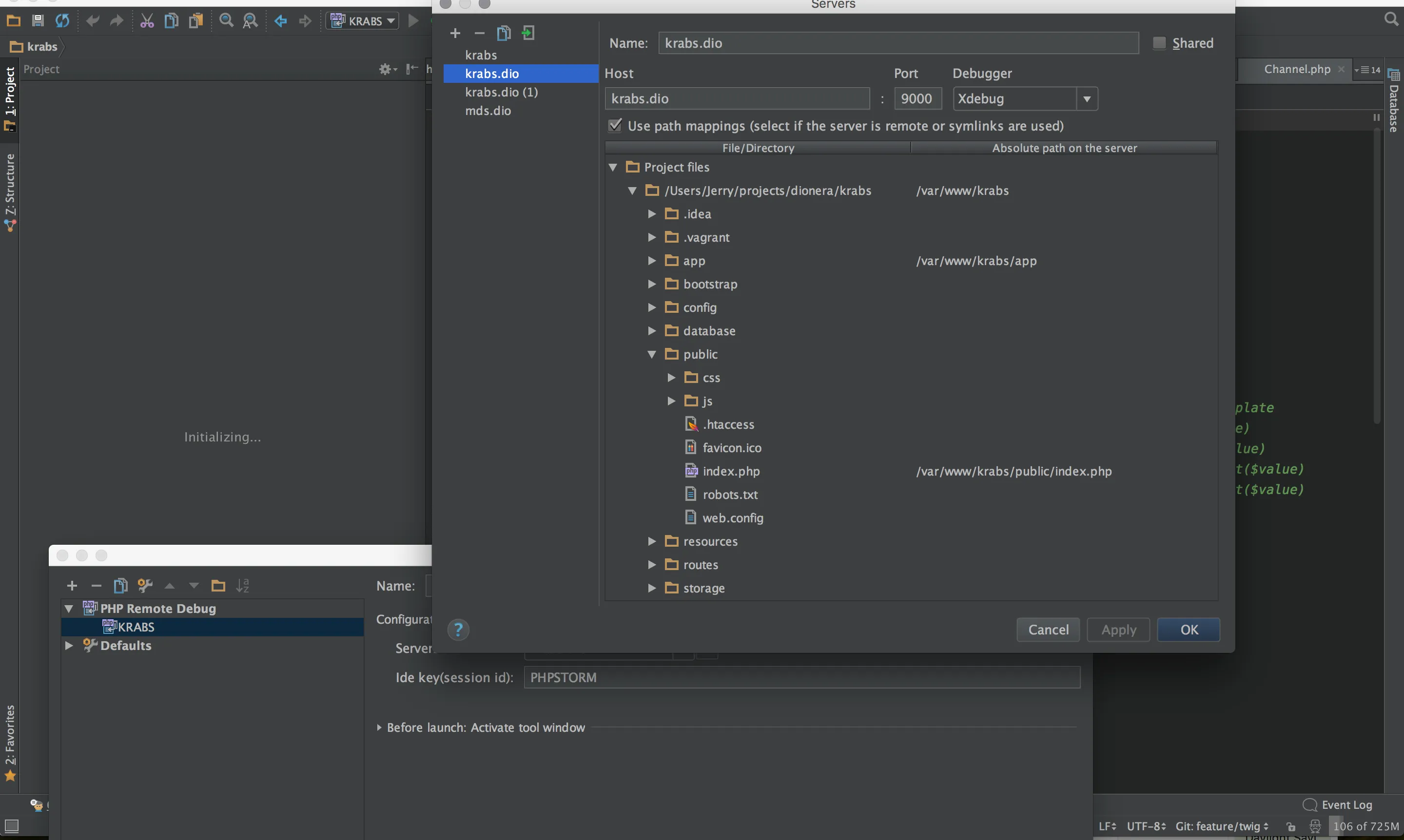The width and height of the screenshot is (1404, 840).
Task: Click project panel settings gear icon
Action: 386,69
